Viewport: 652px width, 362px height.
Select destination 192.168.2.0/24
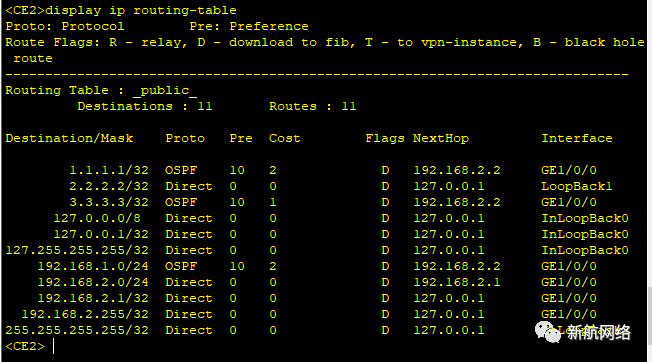(x=93, y=282)
